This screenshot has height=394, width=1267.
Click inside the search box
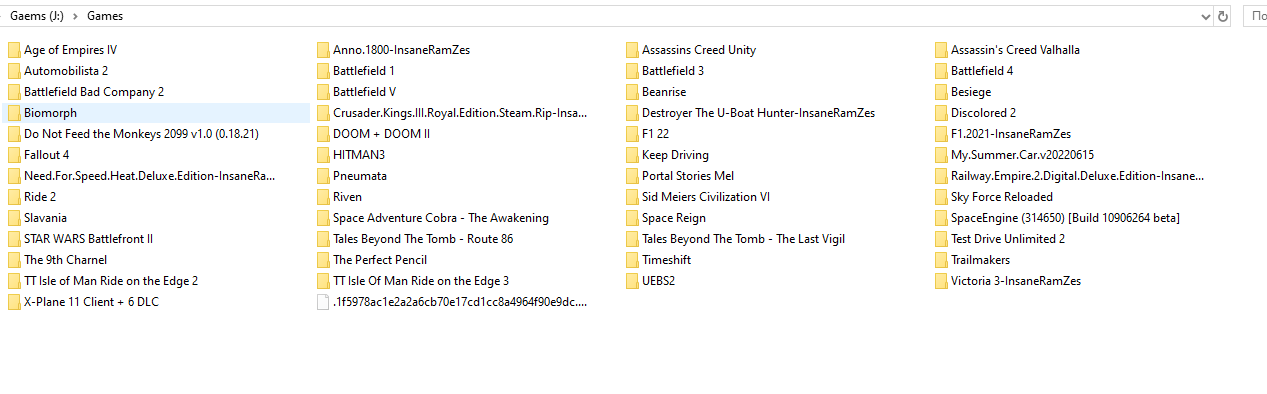1254,16
